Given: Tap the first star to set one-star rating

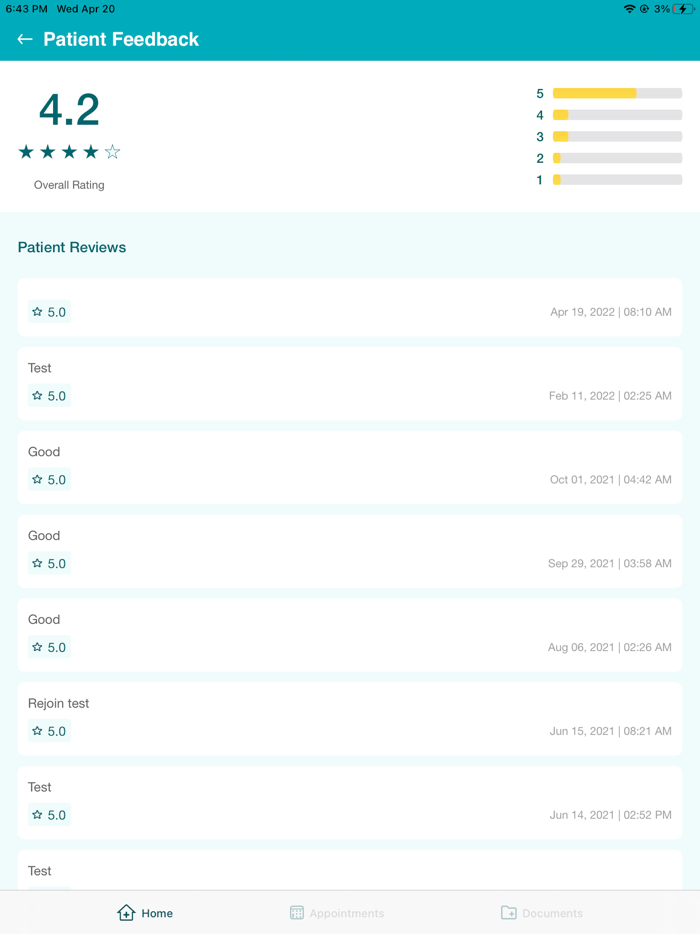Looking at the screenshot, I should 25,152.
